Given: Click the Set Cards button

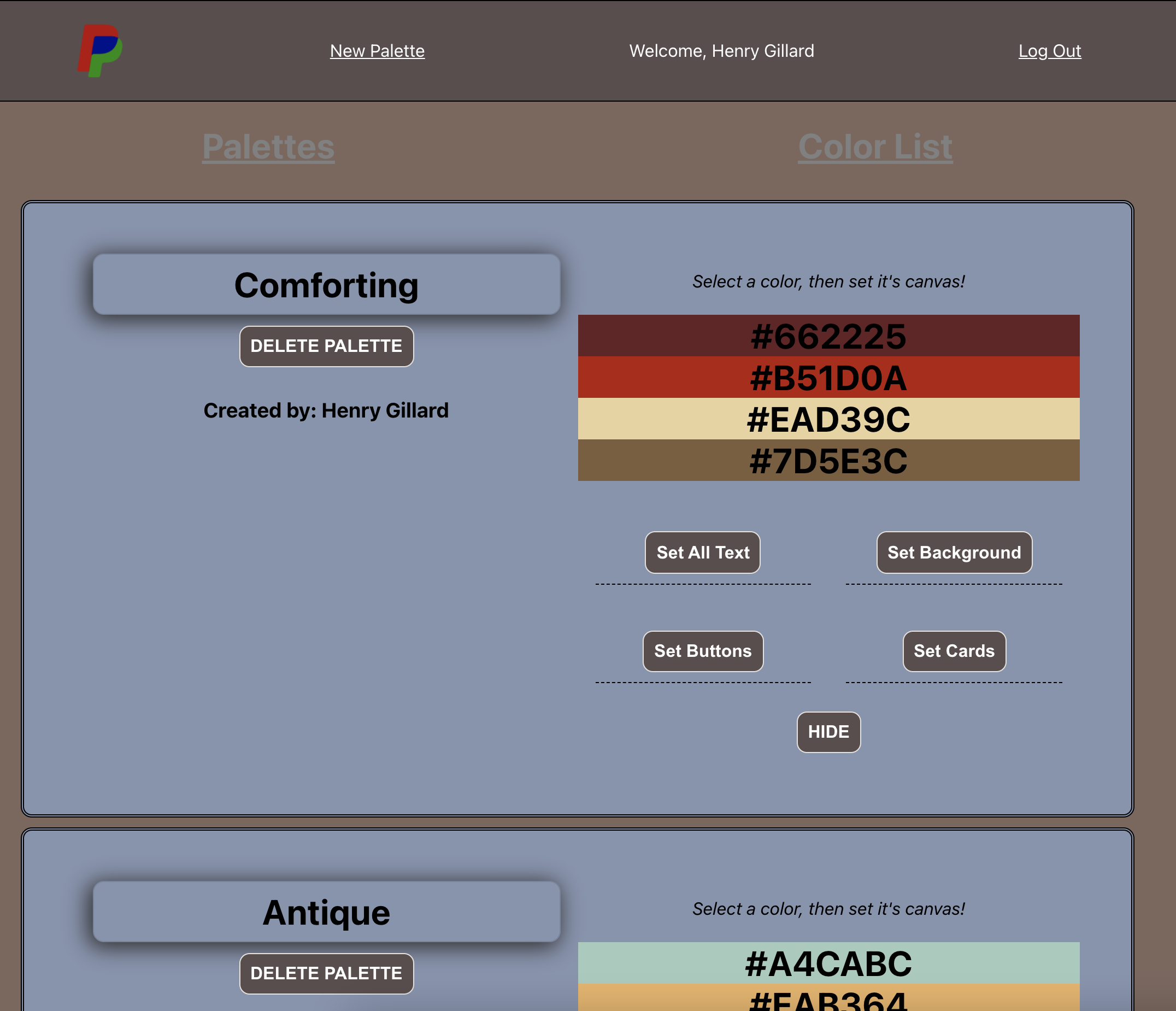Looking at the screenshot, I should (x=954, y=650).
